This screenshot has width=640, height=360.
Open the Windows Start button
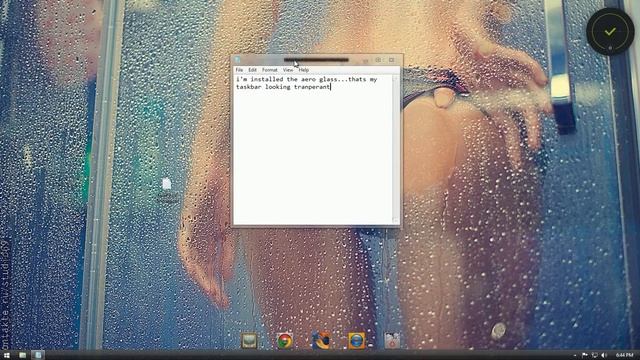(7, 355)
